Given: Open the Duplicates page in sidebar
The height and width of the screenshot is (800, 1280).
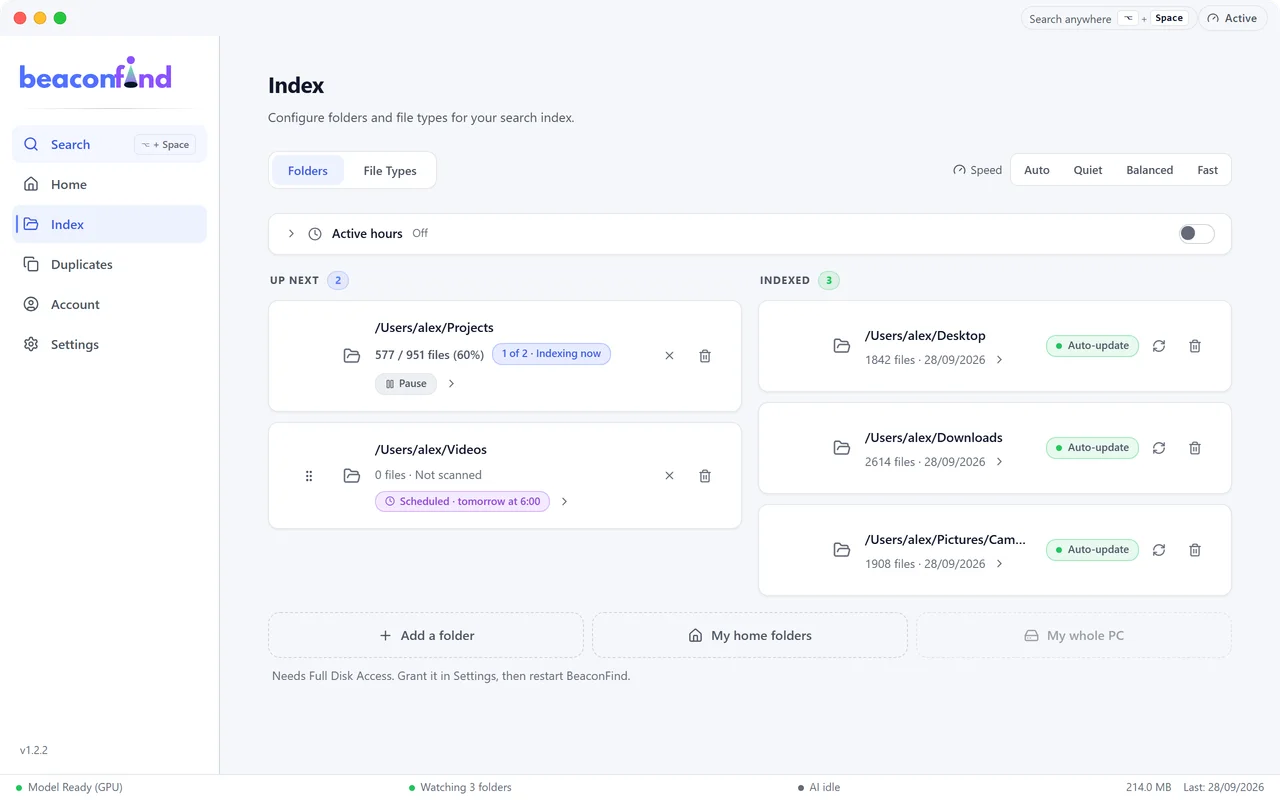Looking at the screenshot, I should coord(110,265).
